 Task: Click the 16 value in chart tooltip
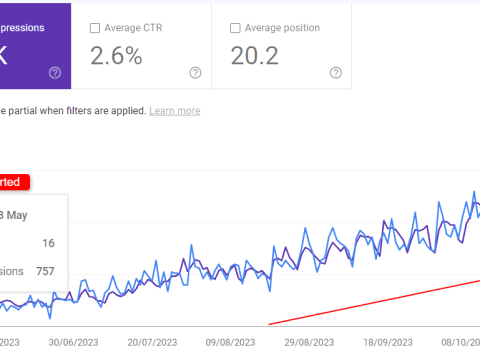click(48, 243)
